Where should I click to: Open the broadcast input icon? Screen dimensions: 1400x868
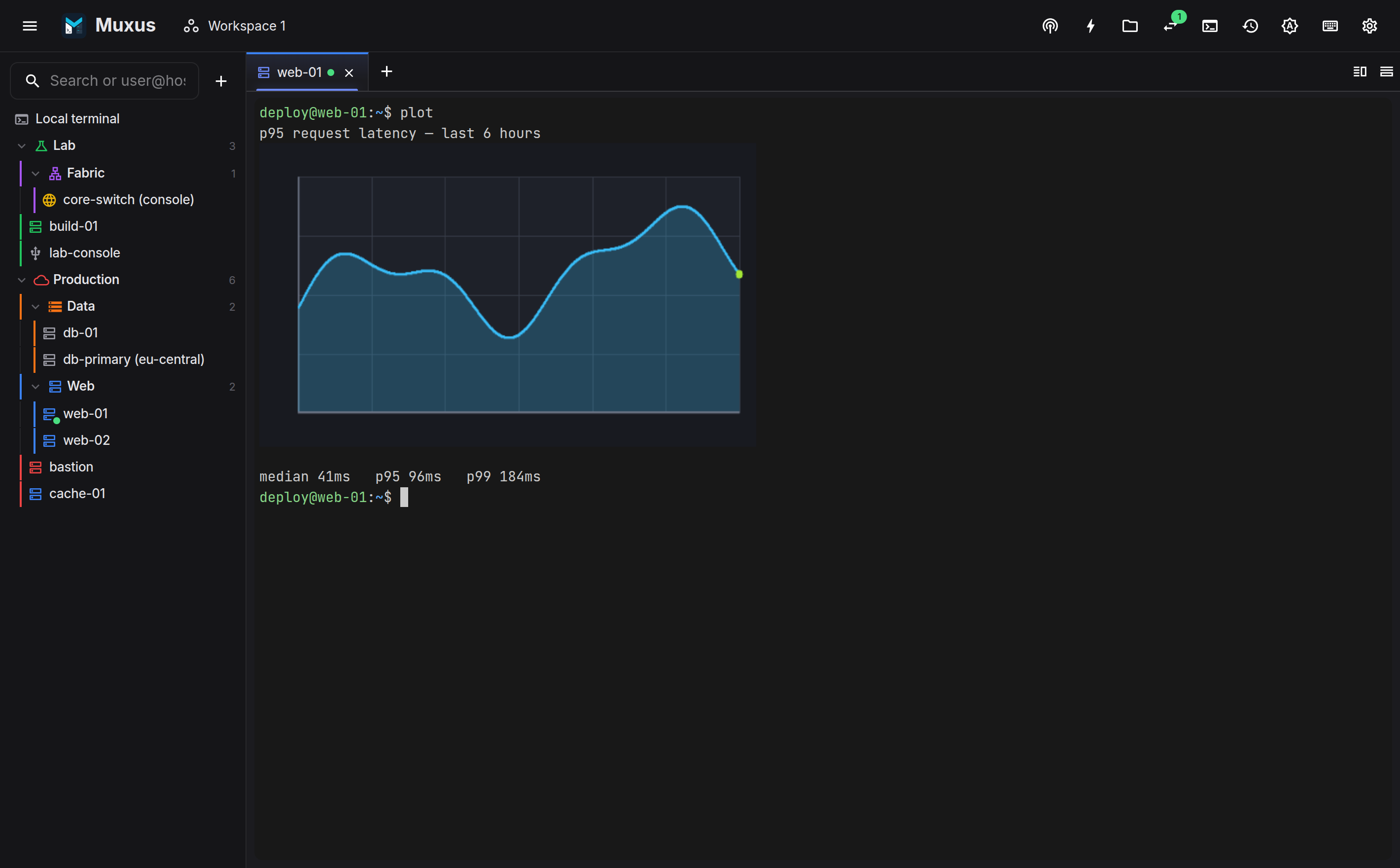click(1050, 26)
